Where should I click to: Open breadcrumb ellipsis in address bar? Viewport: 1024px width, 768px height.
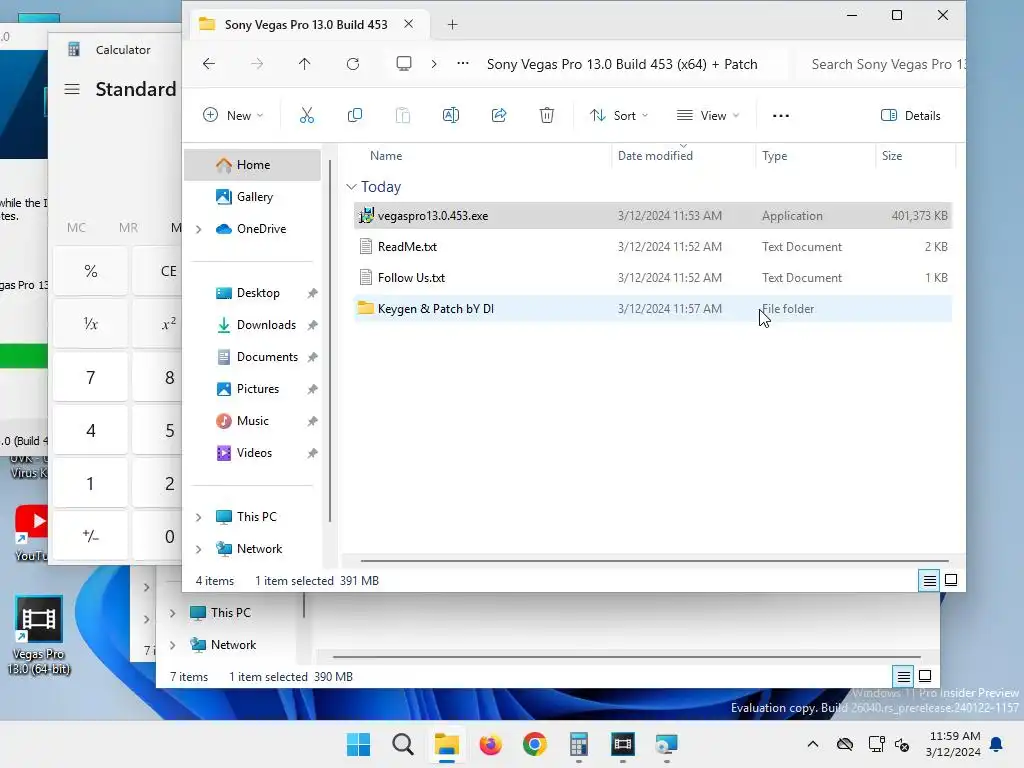(462, 63)
